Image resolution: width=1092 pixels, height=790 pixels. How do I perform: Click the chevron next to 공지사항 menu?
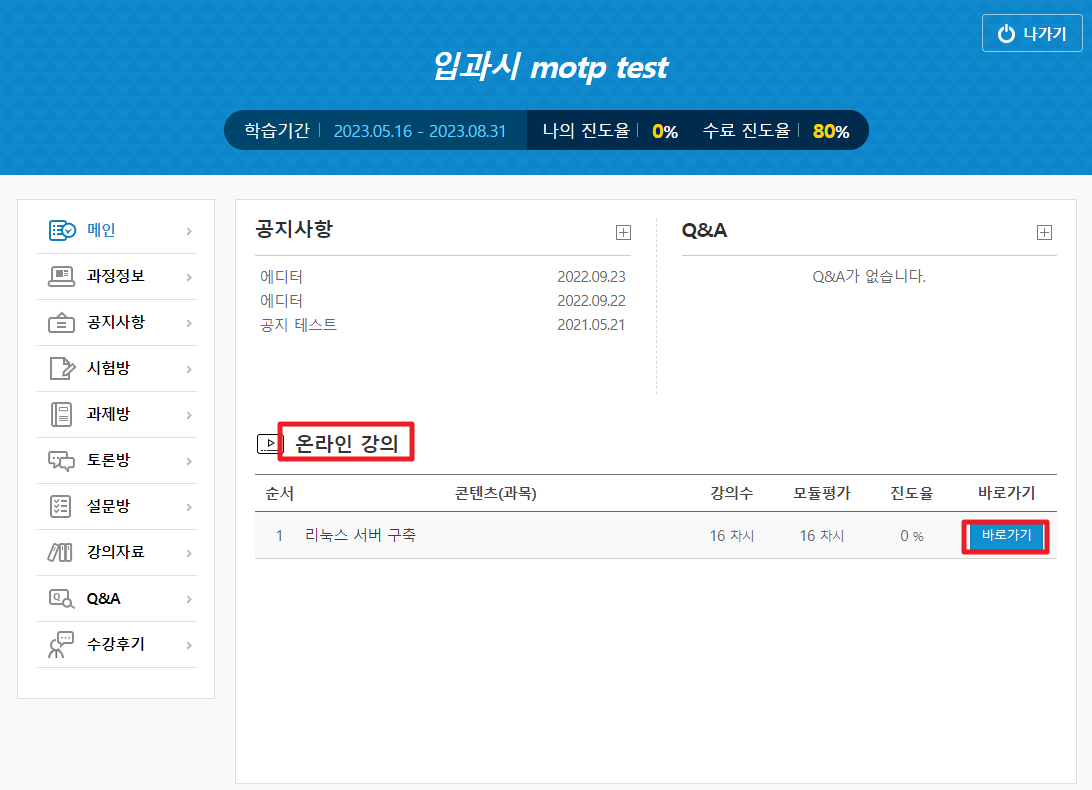click(189, 323)
